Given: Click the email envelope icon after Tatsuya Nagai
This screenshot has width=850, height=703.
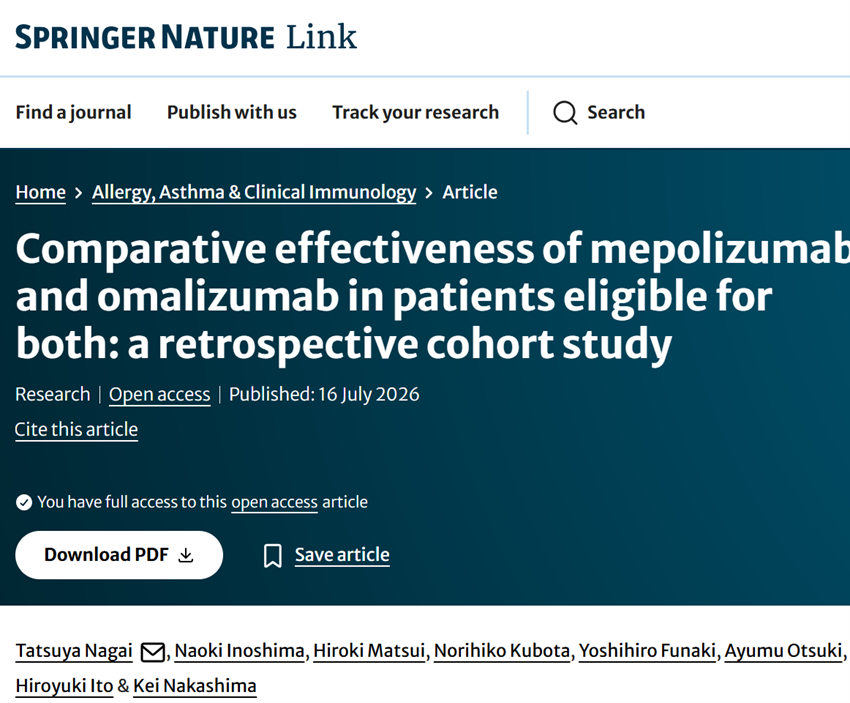Looking at the screenshot, I should coord(152,652).
